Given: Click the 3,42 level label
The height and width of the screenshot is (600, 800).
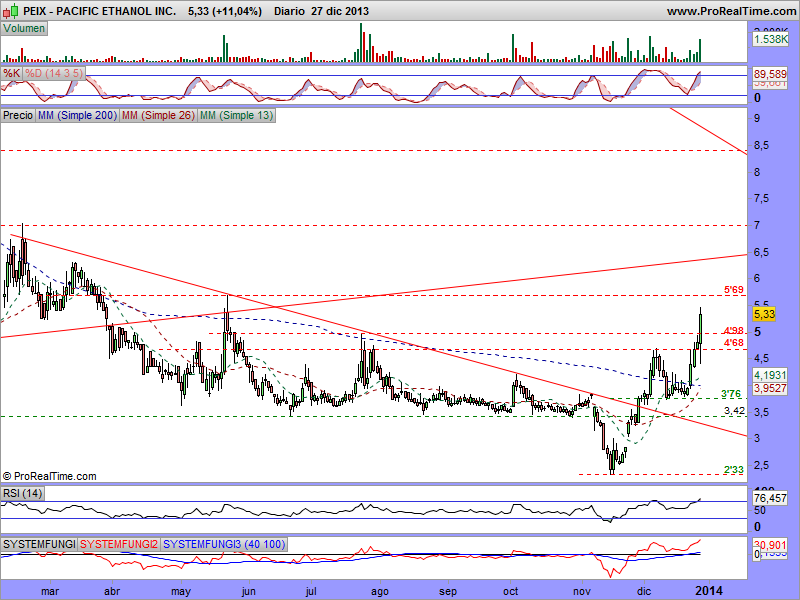Looking at the screenshot, I should coord(734,411).
